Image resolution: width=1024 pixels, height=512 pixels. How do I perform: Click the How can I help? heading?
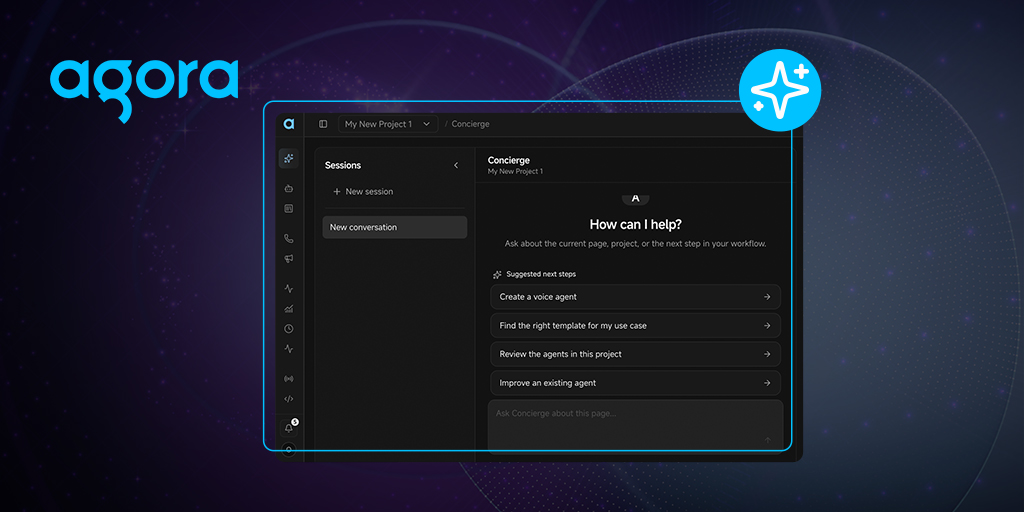tap(635, 225)
